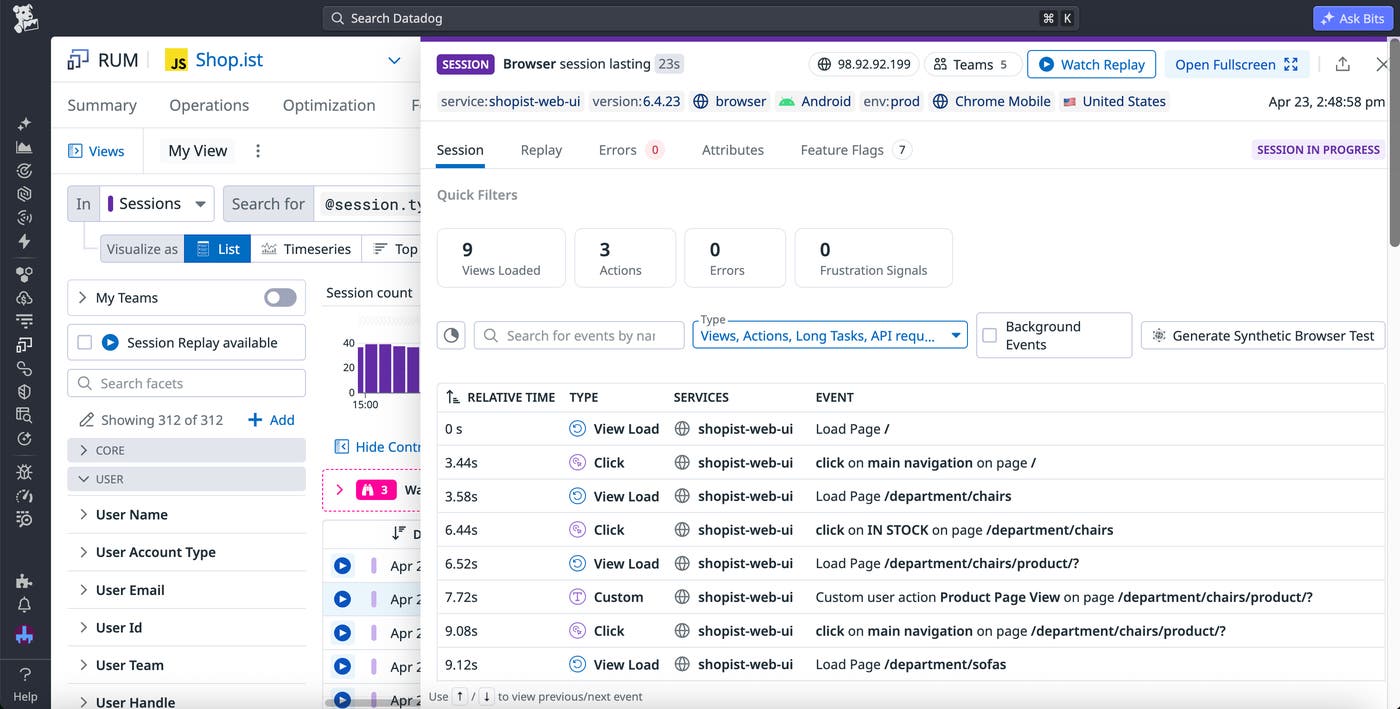The width and height of the screenshot is (1400, 709).
Task: Open Help from the left sidebar
Action: click(25, 685)
